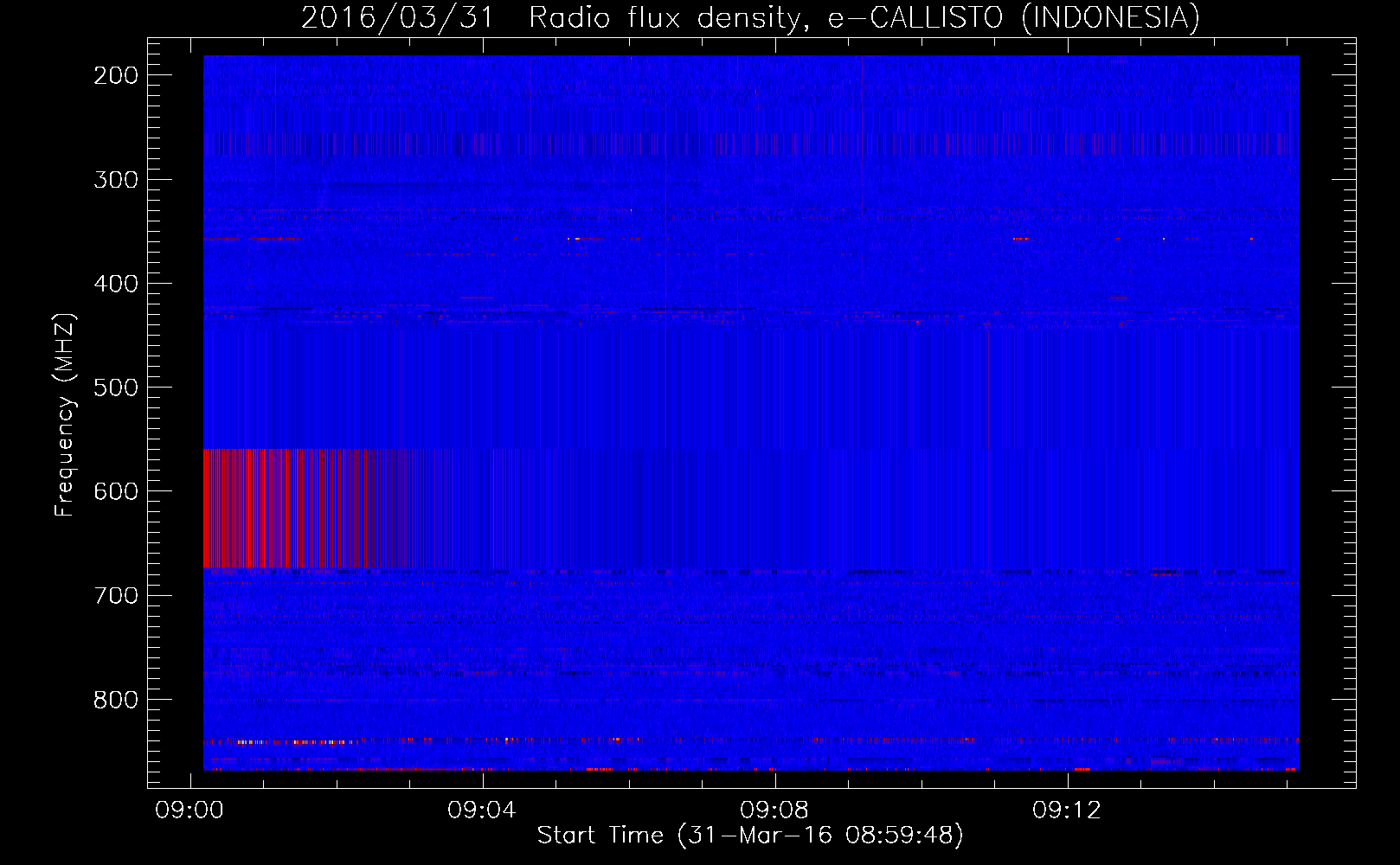The height and width of the screenshot is (865, 1400).
Task: Select the 600 frequency tick label
Action: click(116, 491)
